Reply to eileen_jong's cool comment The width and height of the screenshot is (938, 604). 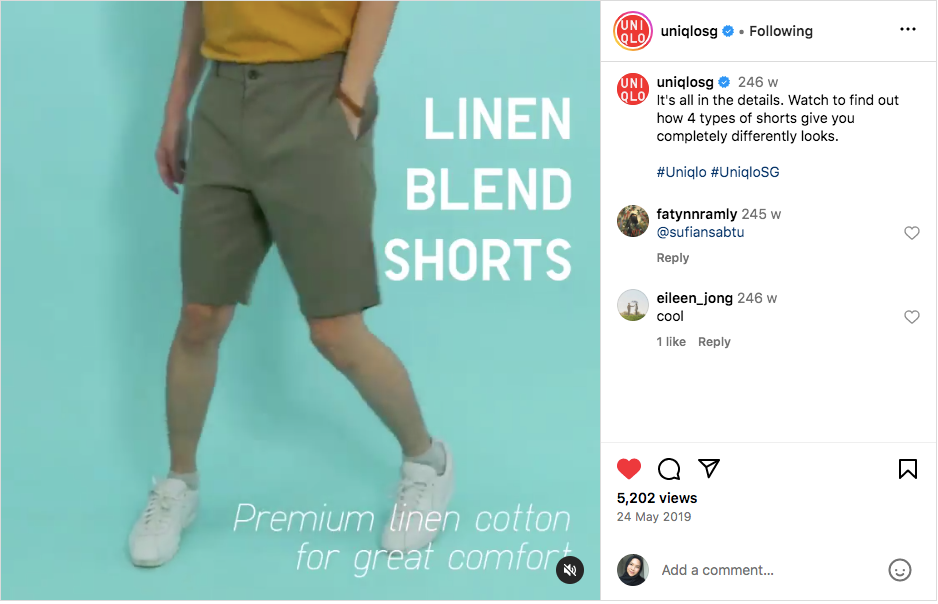click(714, 341)
